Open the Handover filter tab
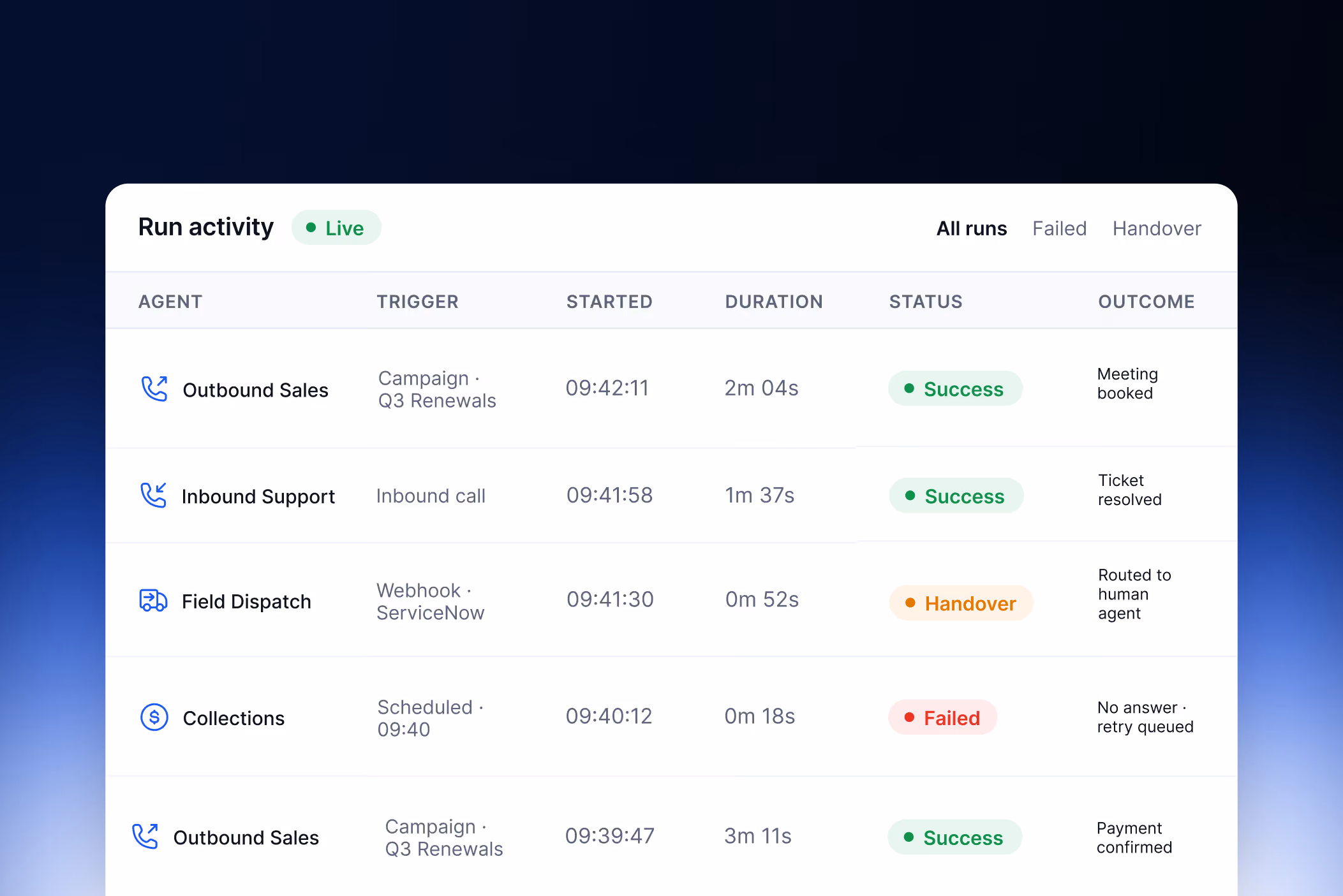 (x=1157, y=228)
